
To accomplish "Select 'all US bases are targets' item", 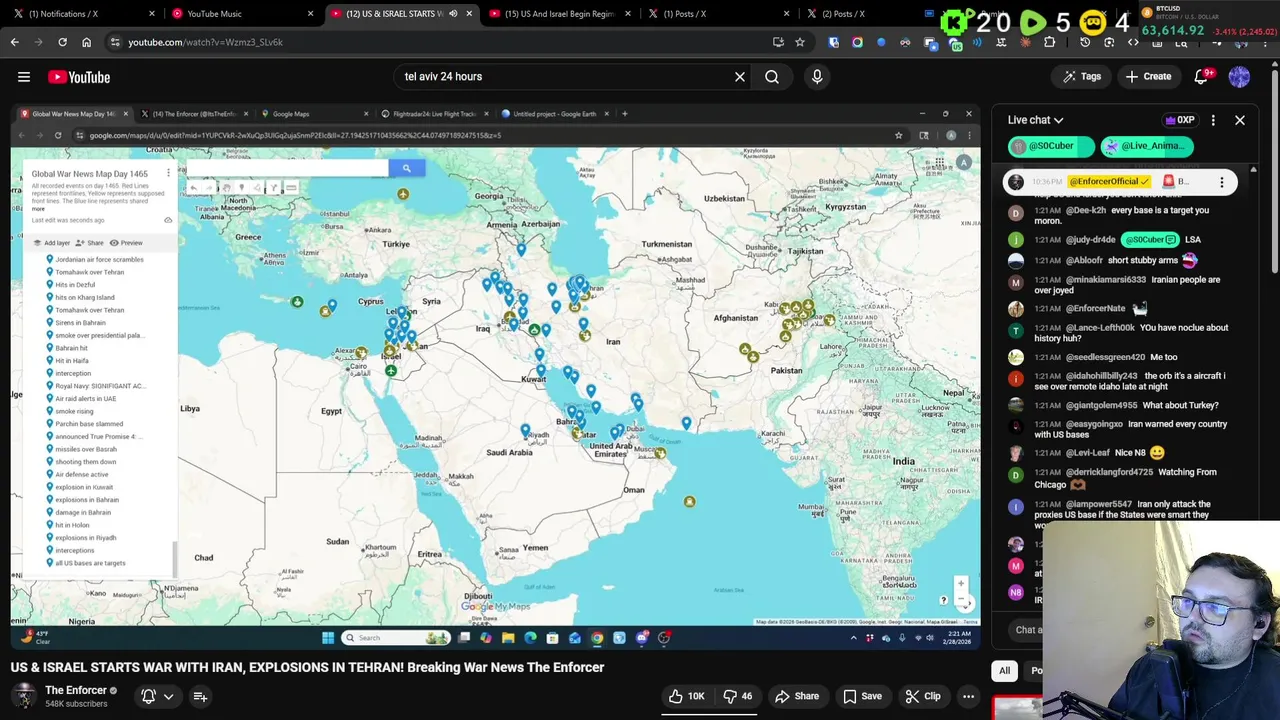I will 90,563.
